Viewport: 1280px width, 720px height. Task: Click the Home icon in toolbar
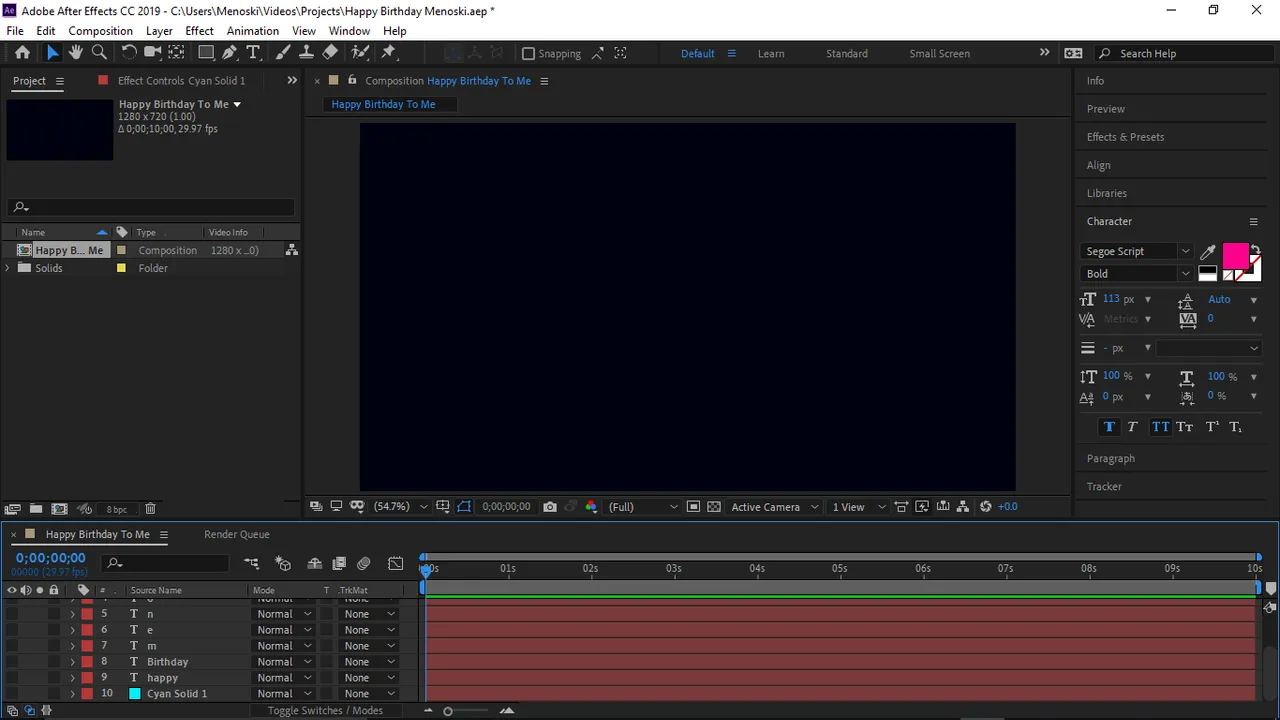tap(22, 53)
